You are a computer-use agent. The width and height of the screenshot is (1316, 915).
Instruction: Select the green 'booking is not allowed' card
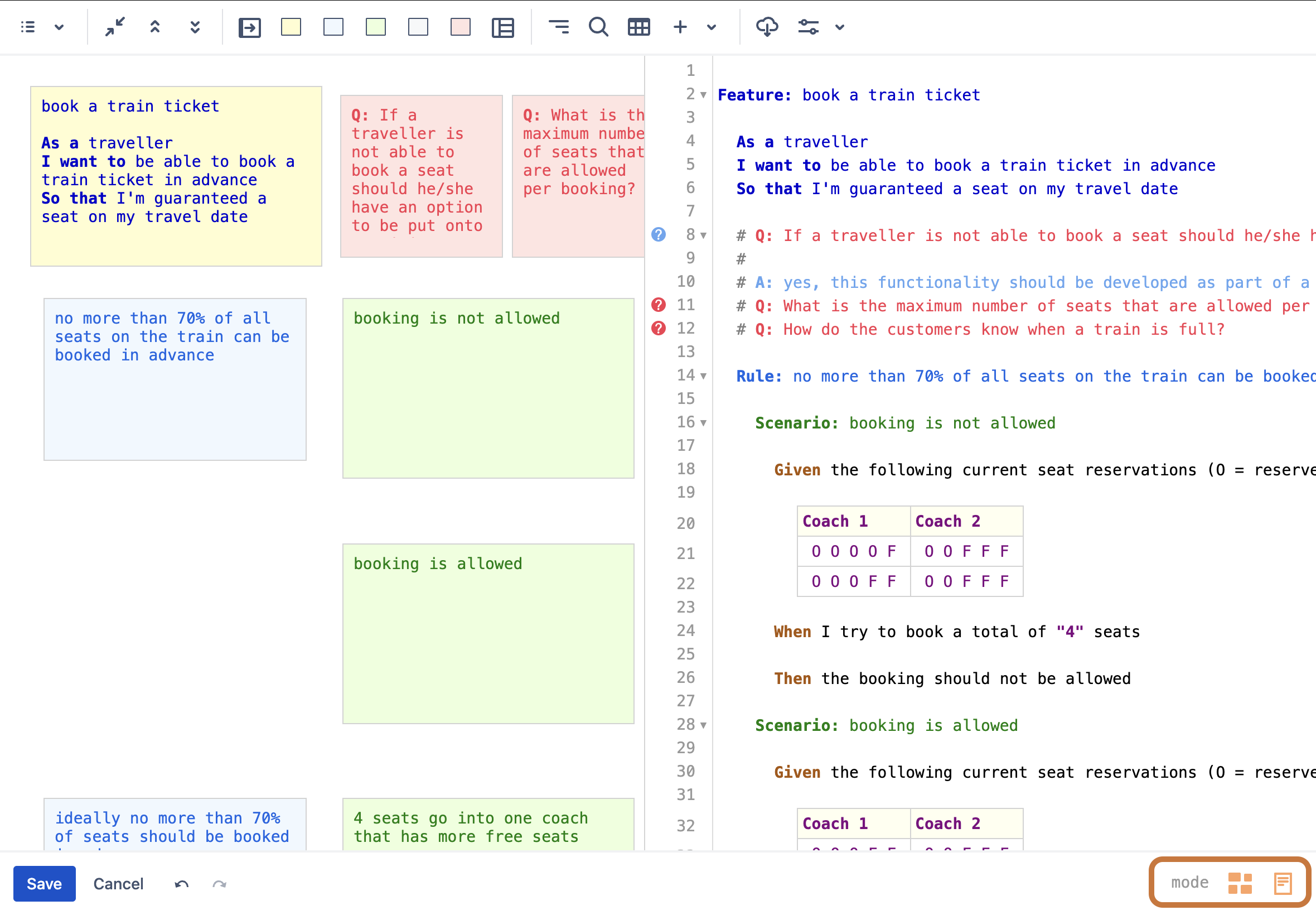[x=488, y=388]
